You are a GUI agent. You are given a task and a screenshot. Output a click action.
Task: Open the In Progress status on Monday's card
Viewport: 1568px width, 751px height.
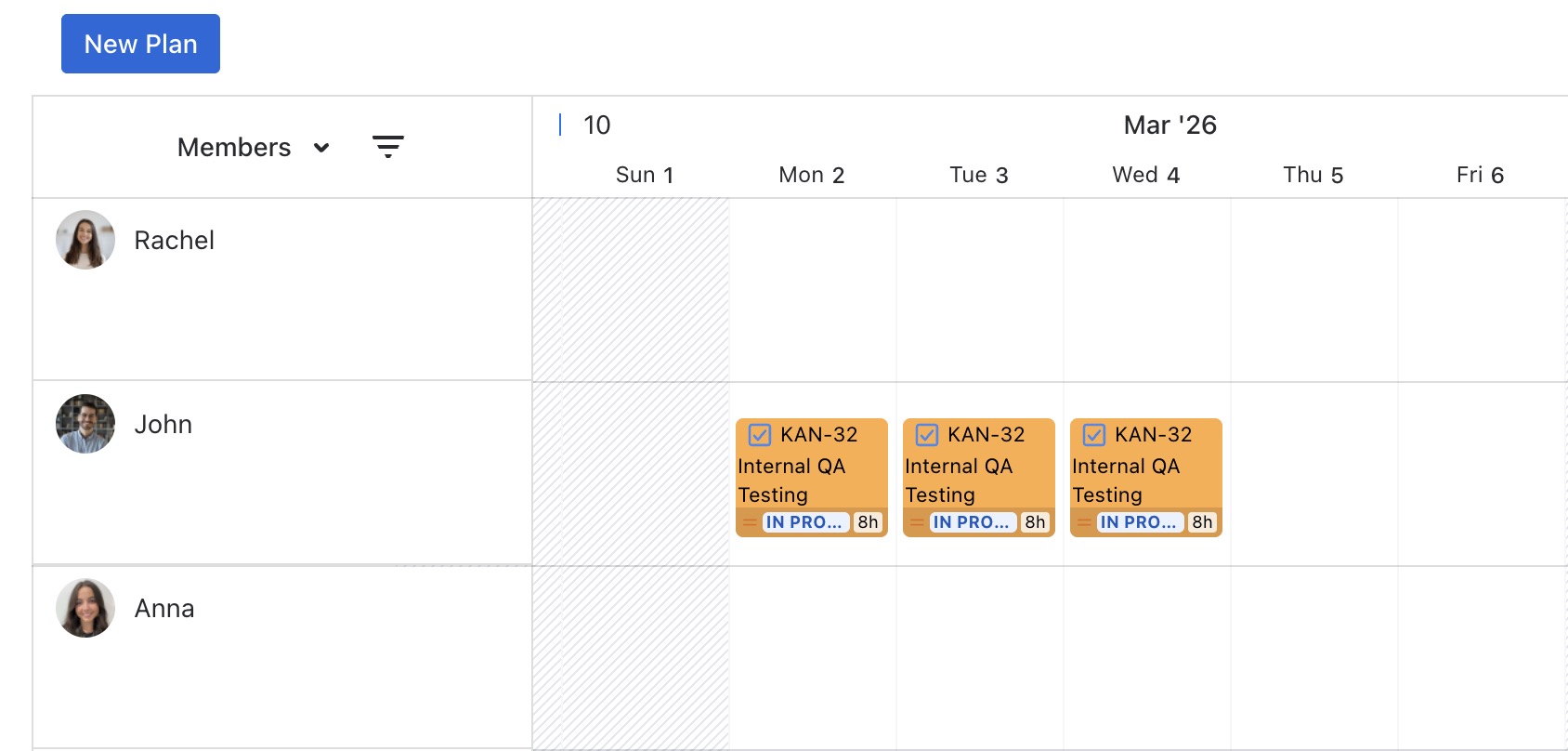(x=804, y=522)
